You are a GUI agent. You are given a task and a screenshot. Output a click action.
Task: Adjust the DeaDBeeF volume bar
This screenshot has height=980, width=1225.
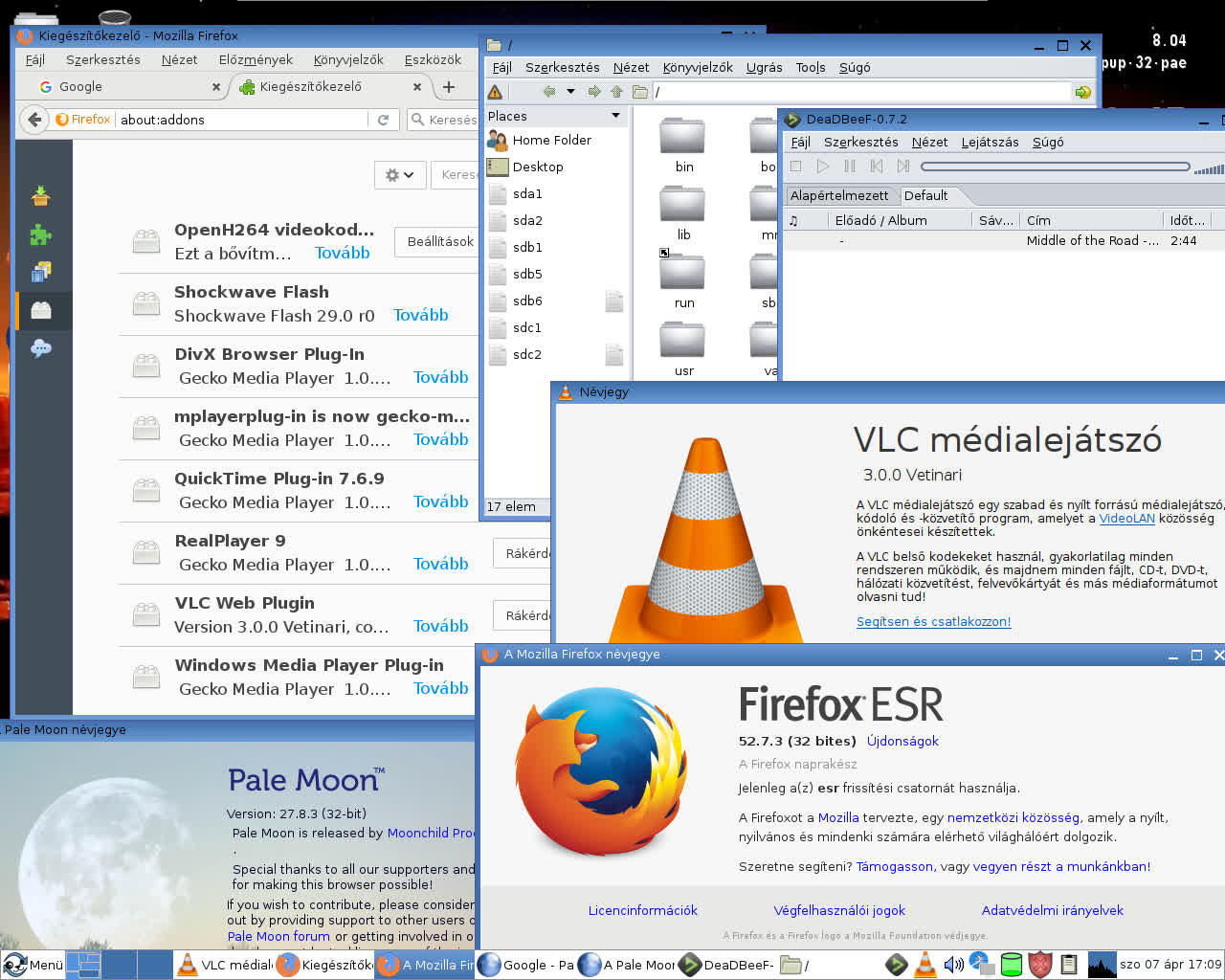pyautogui.click(x=1209, y=169)
